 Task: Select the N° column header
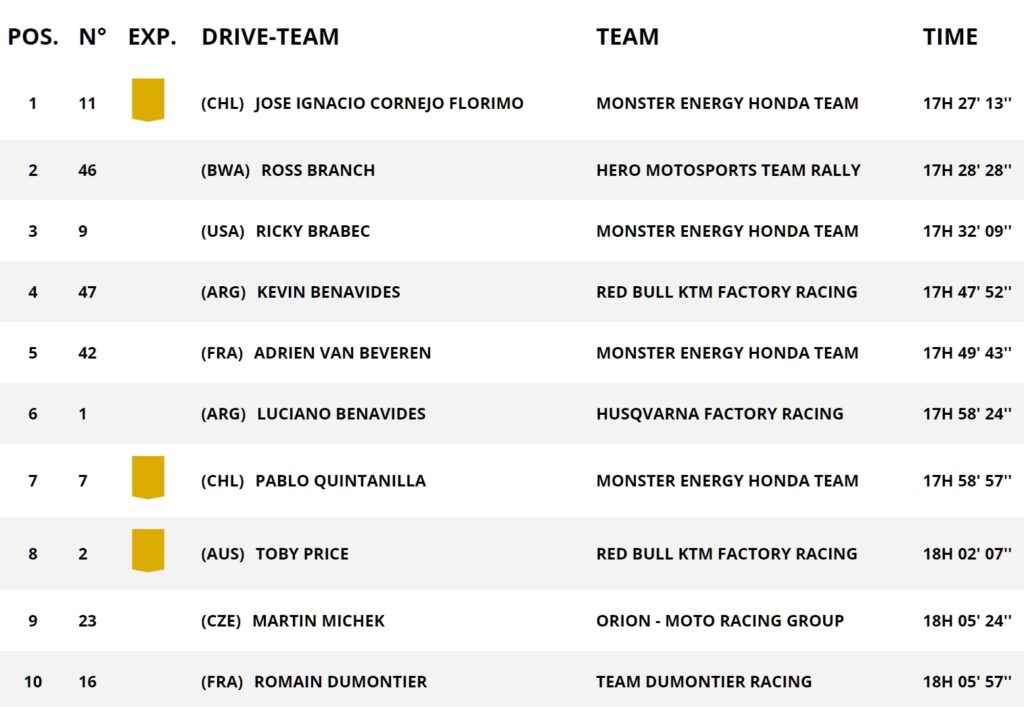tap(92, 37)
